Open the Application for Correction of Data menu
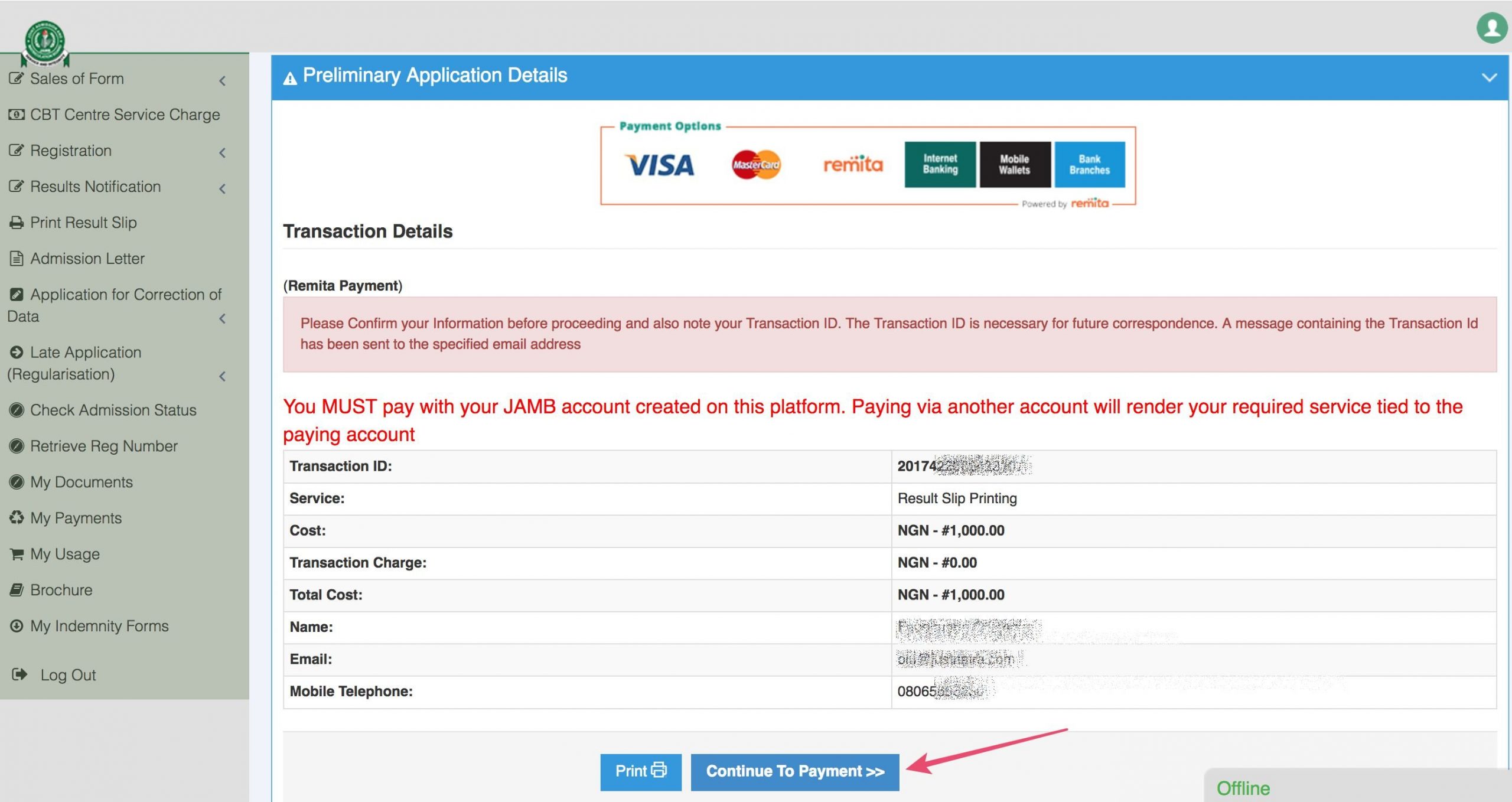Screen dimensions: 1512x802 coord(120,304)
